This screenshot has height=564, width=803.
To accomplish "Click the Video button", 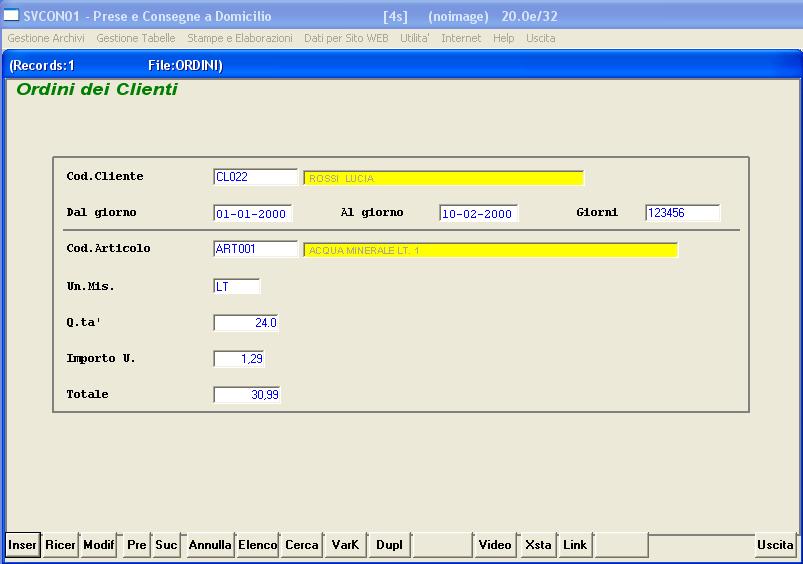I will click(x=495, y=545).
